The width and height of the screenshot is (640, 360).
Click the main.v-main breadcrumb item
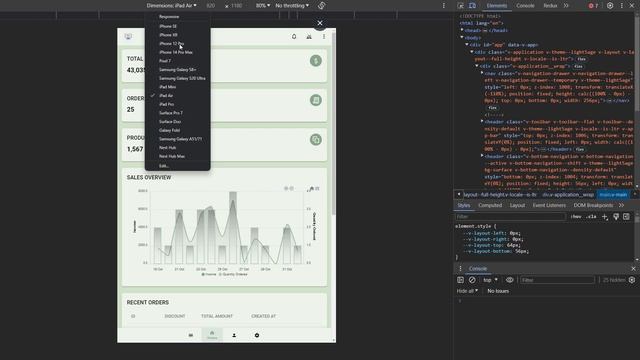(x=613, y=195)
